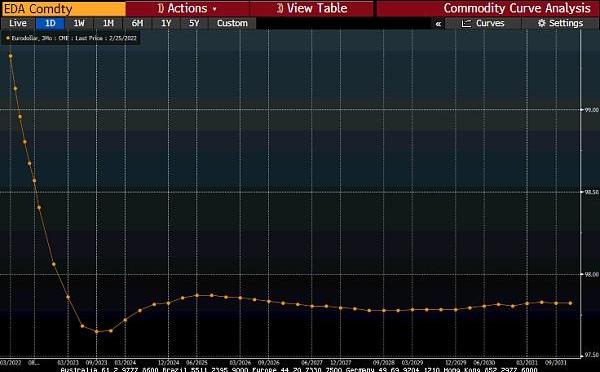Click the Curves chart icon

click(x=466, y=23)
